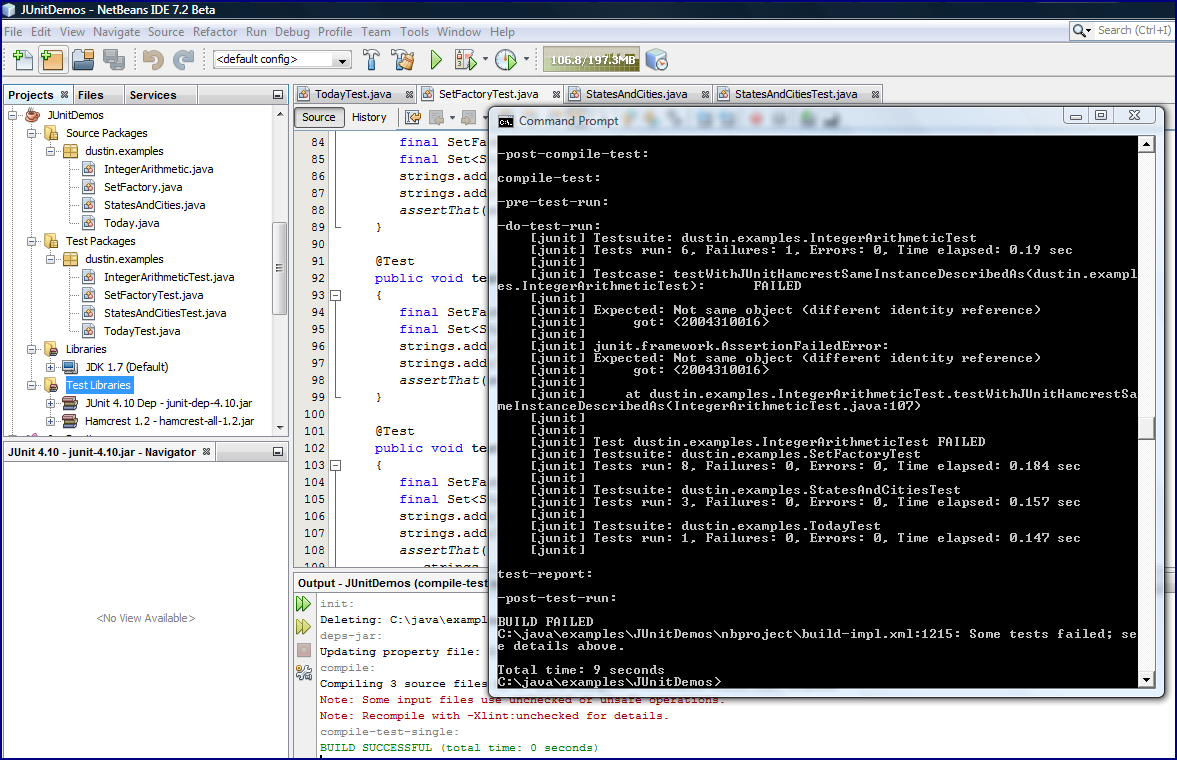Select SetFactory.java in Source Packages
Screen dimensions: 1177x760
pos(143,187)
